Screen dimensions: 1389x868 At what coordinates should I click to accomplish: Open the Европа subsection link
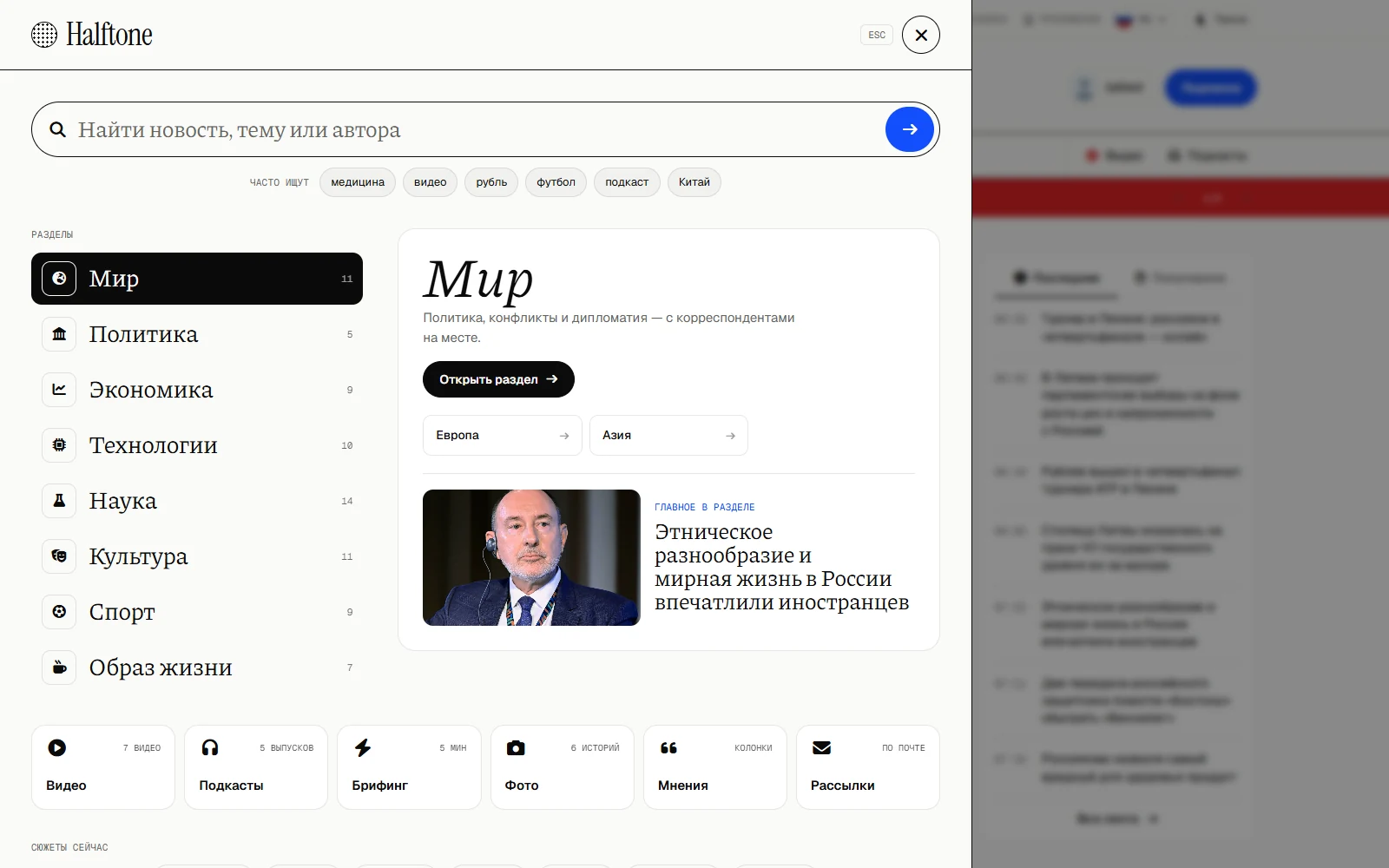coord(503,436)
